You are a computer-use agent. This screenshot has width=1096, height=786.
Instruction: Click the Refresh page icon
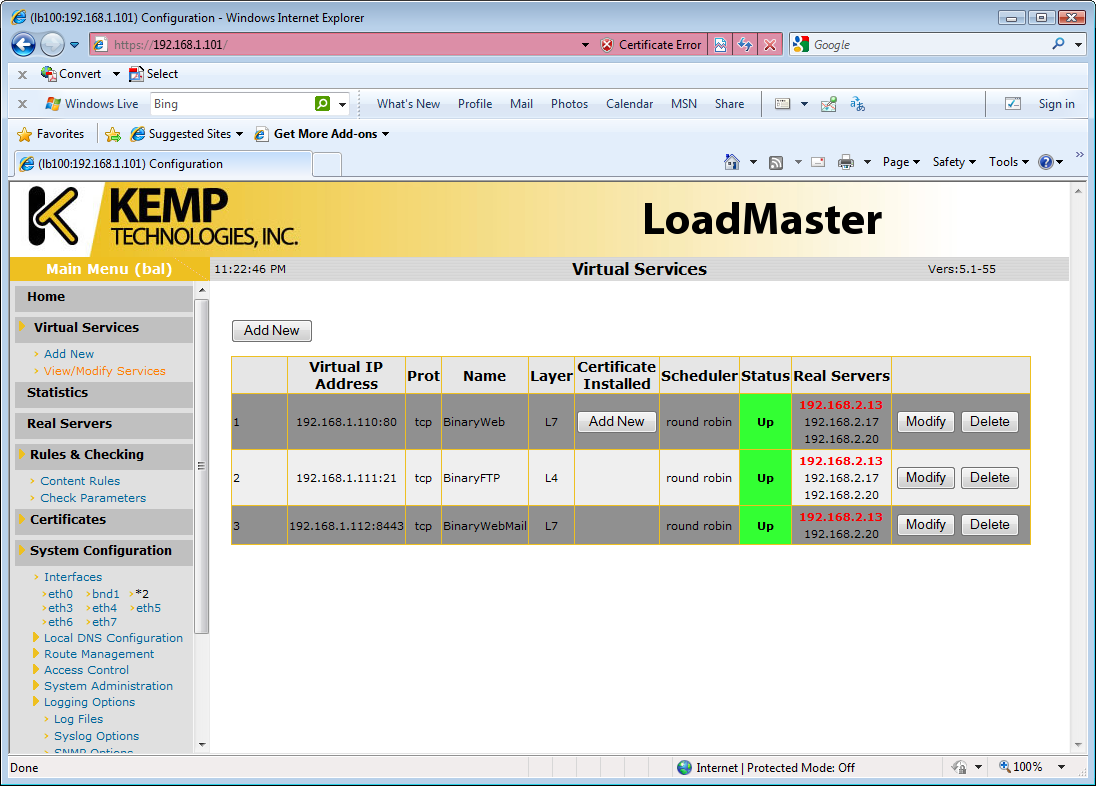coord(745,45)
